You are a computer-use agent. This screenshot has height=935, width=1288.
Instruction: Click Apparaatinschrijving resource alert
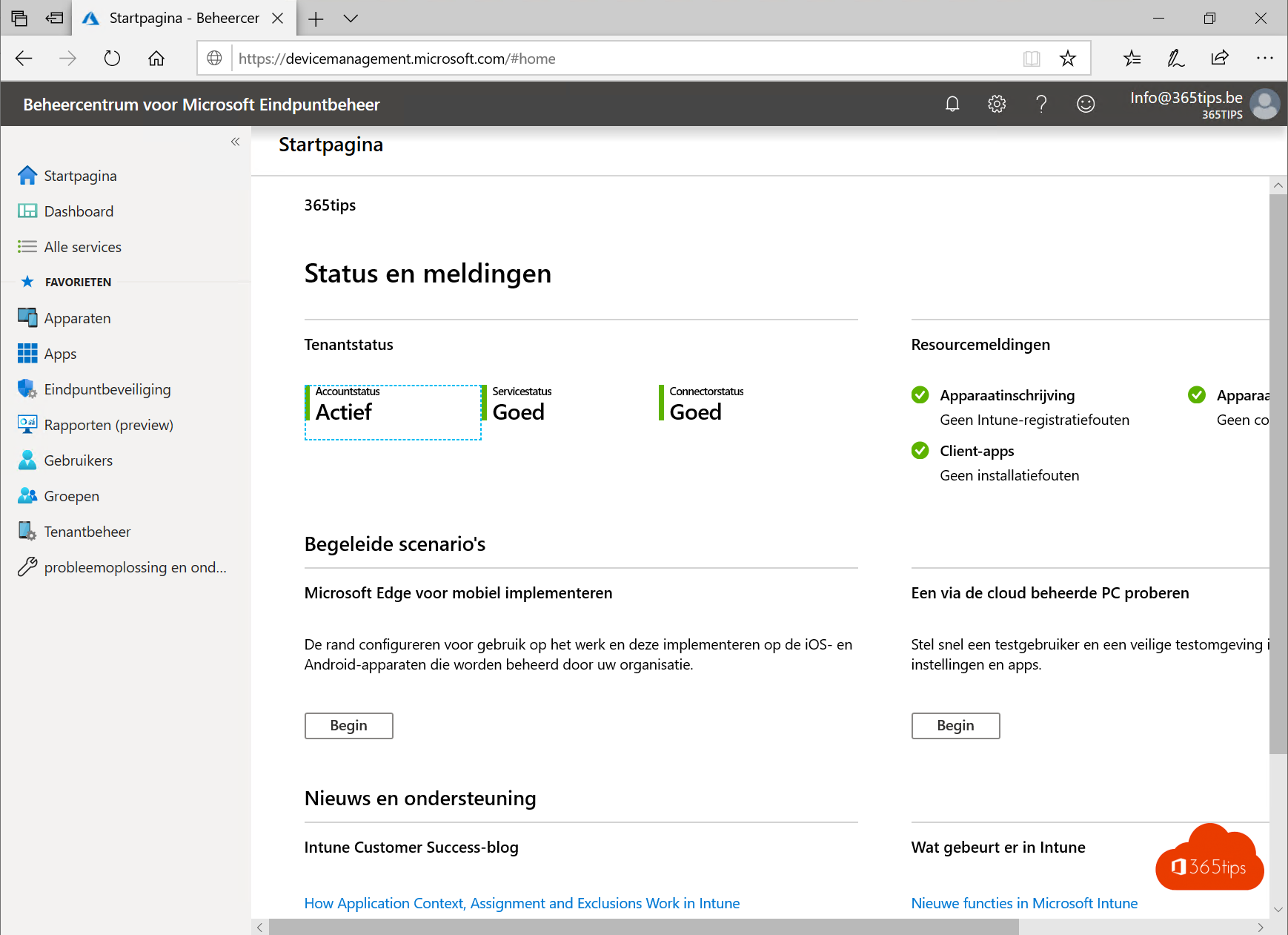[x=1021, y=407]
